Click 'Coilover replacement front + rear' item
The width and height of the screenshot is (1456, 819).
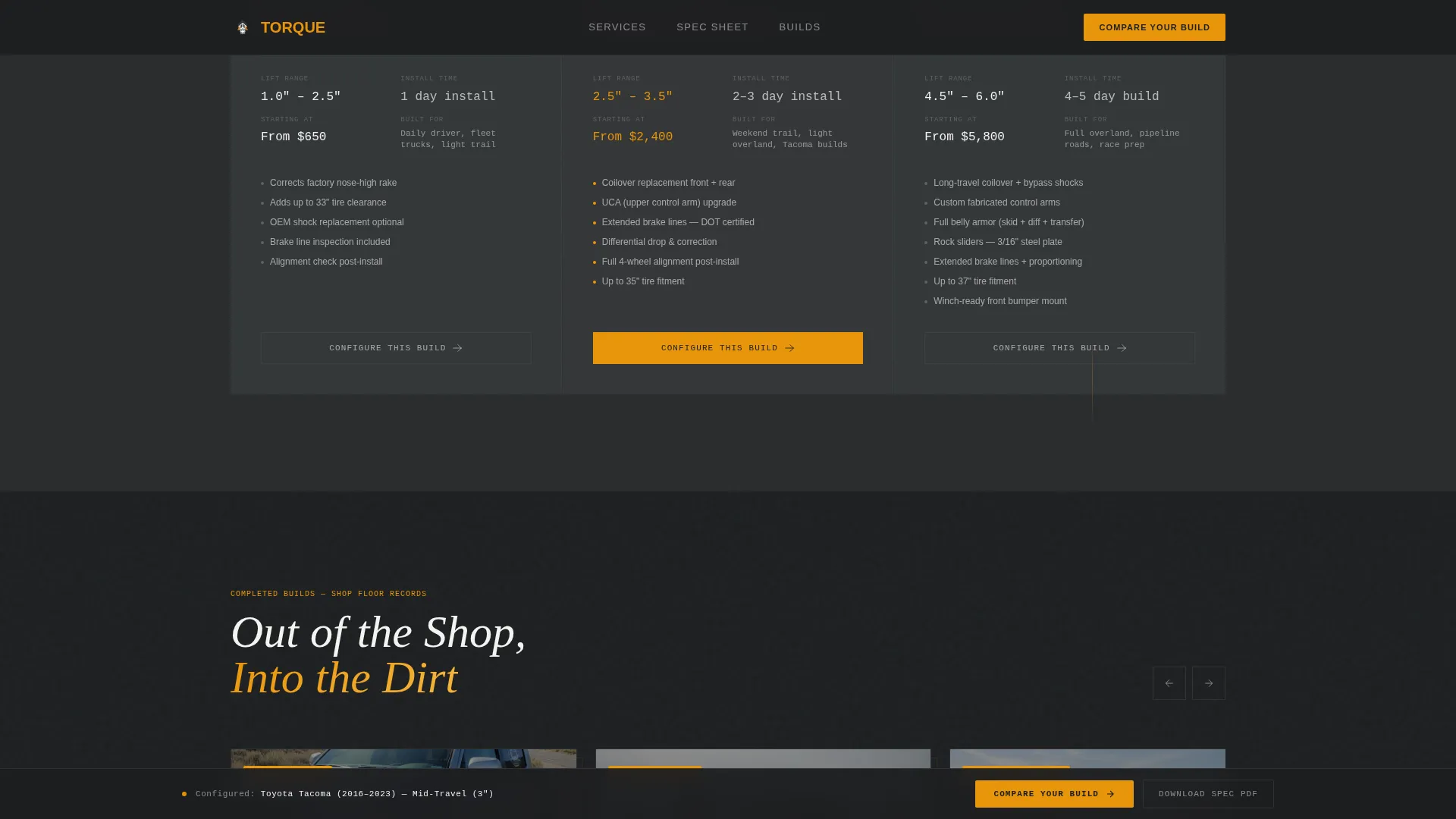point(668,183)
